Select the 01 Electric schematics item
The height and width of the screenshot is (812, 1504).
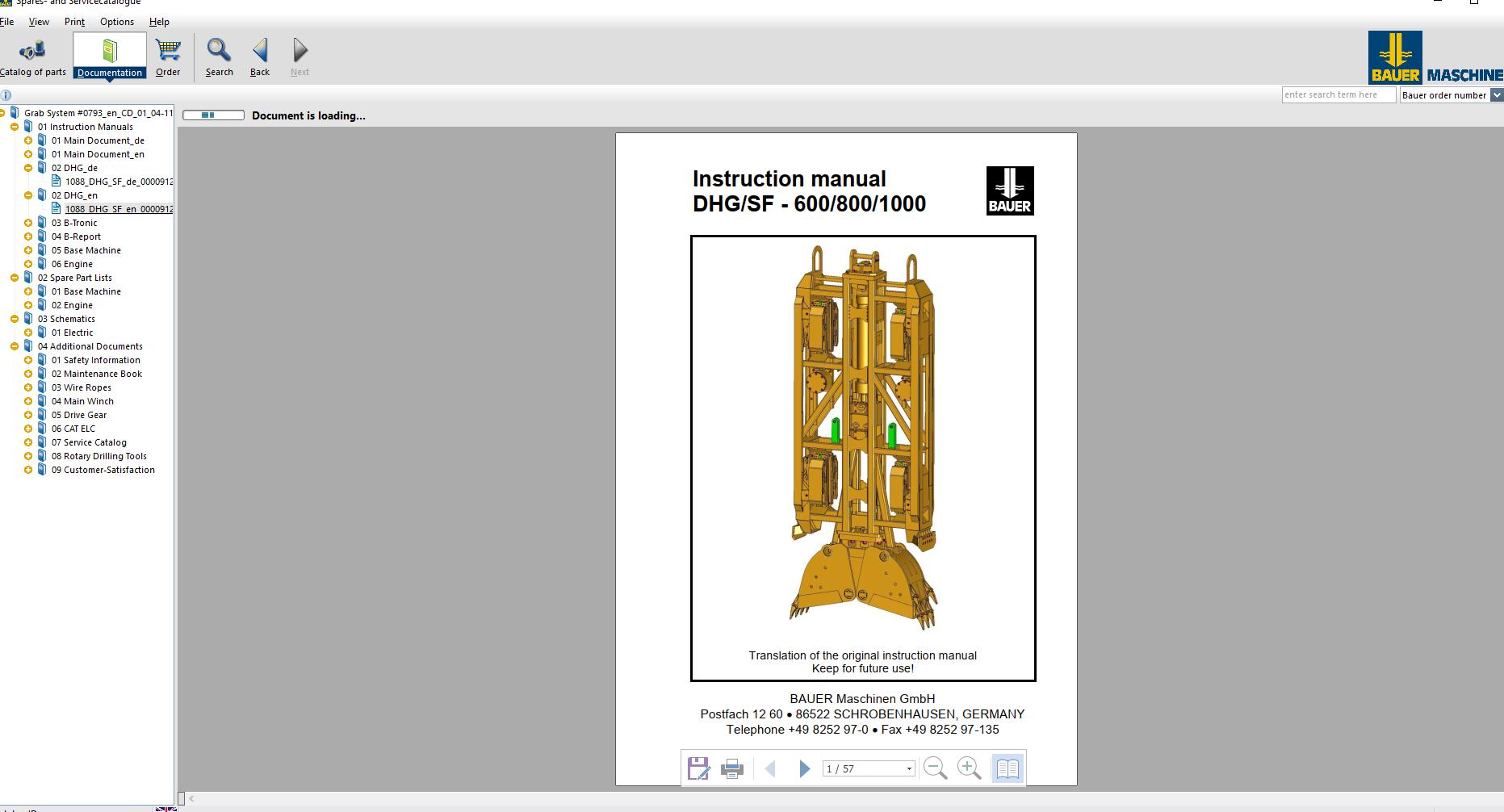pyautogui.click(x=72, y=333)
